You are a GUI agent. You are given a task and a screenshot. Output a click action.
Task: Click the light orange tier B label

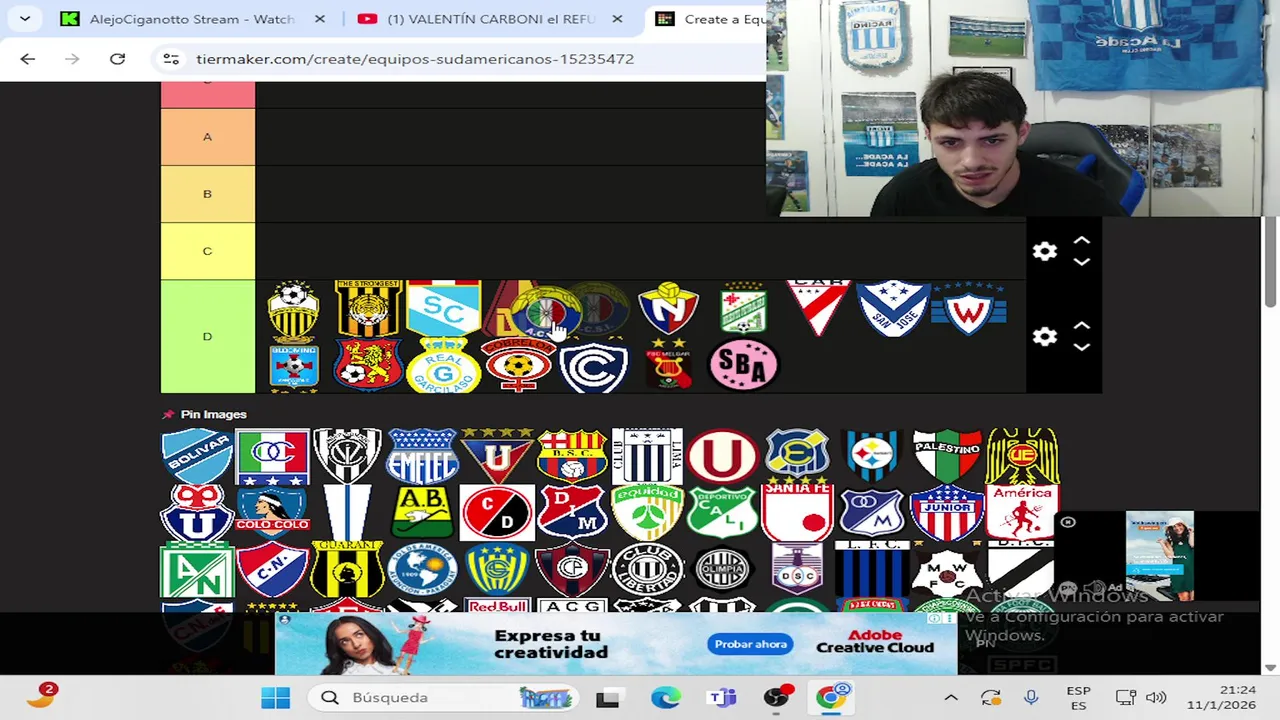coord(208,194)
